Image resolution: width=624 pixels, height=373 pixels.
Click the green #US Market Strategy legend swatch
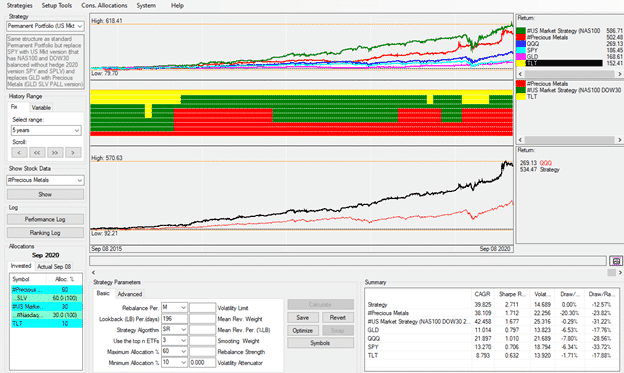coord(521,31)
